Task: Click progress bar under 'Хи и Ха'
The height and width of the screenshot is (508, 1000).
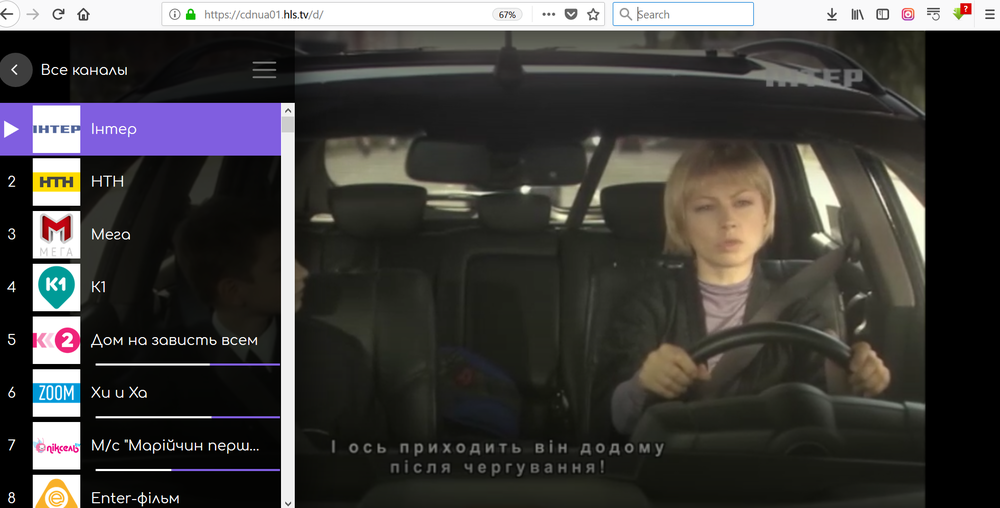Action: pos(187,416)
